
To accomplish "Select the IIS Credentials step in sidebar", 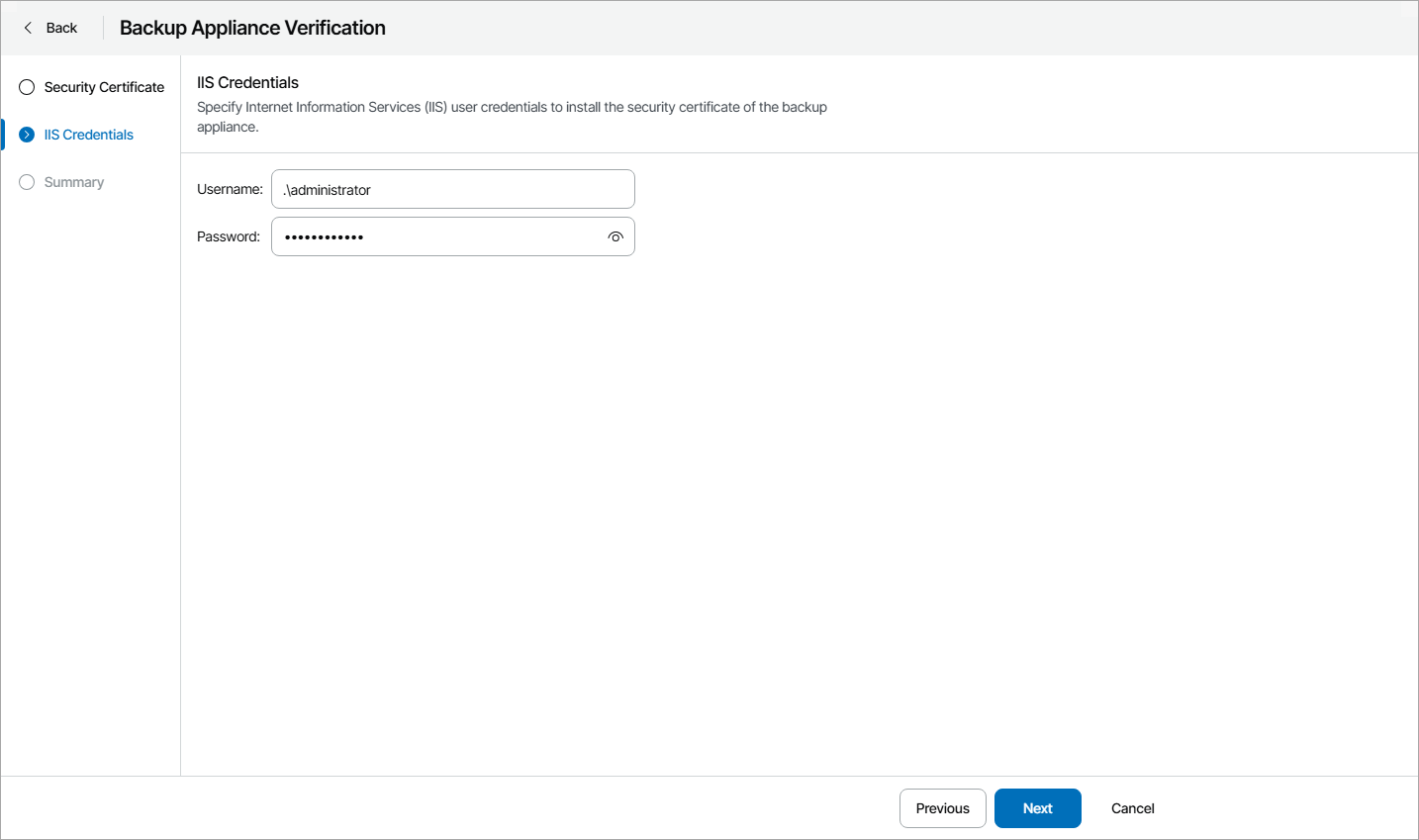I will click(x=88, y=134).
